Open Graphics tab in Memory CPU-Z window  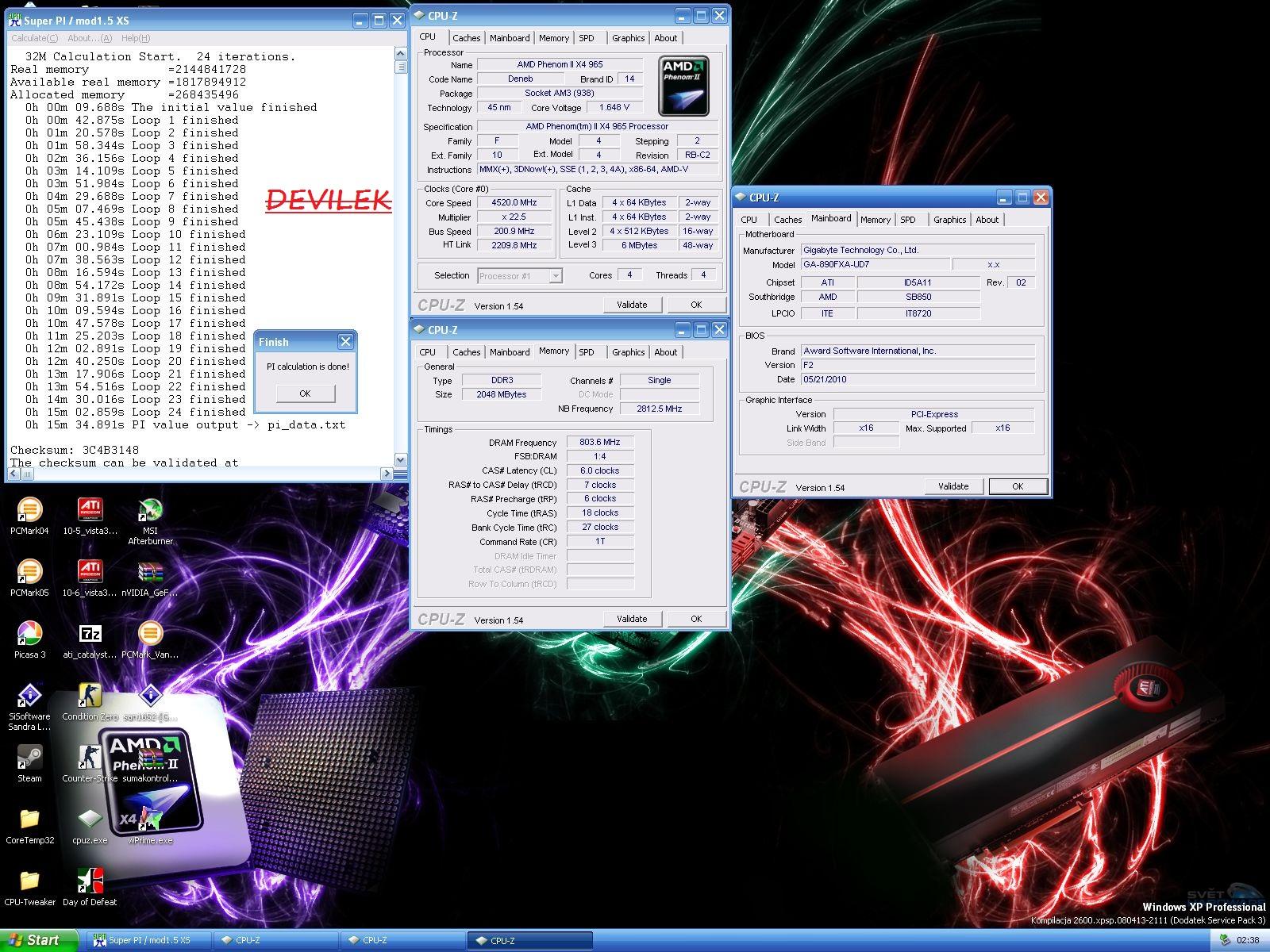pyautogui.click(x=628, y=352)
